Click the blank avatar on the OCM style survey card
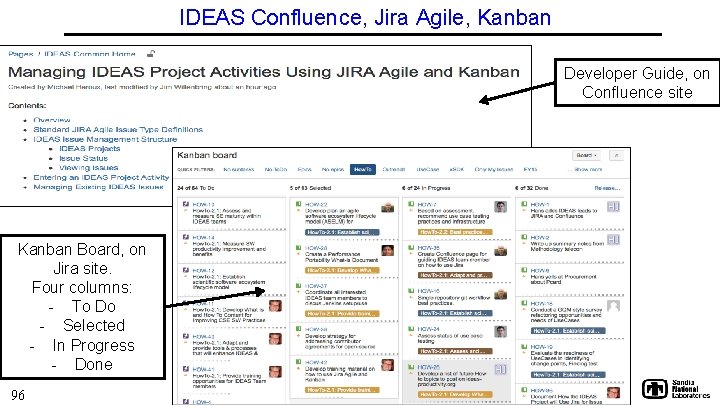720x405 pixels. tap(613, 306)
